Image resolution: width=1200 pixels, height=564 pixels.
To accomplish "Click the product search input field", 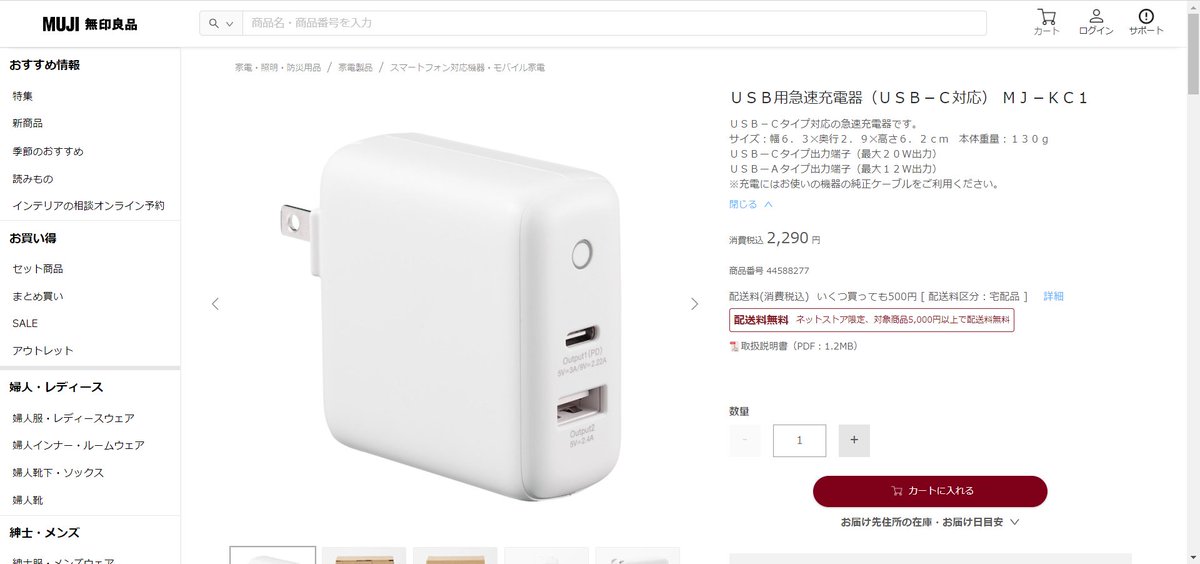I will pos(614,23).
